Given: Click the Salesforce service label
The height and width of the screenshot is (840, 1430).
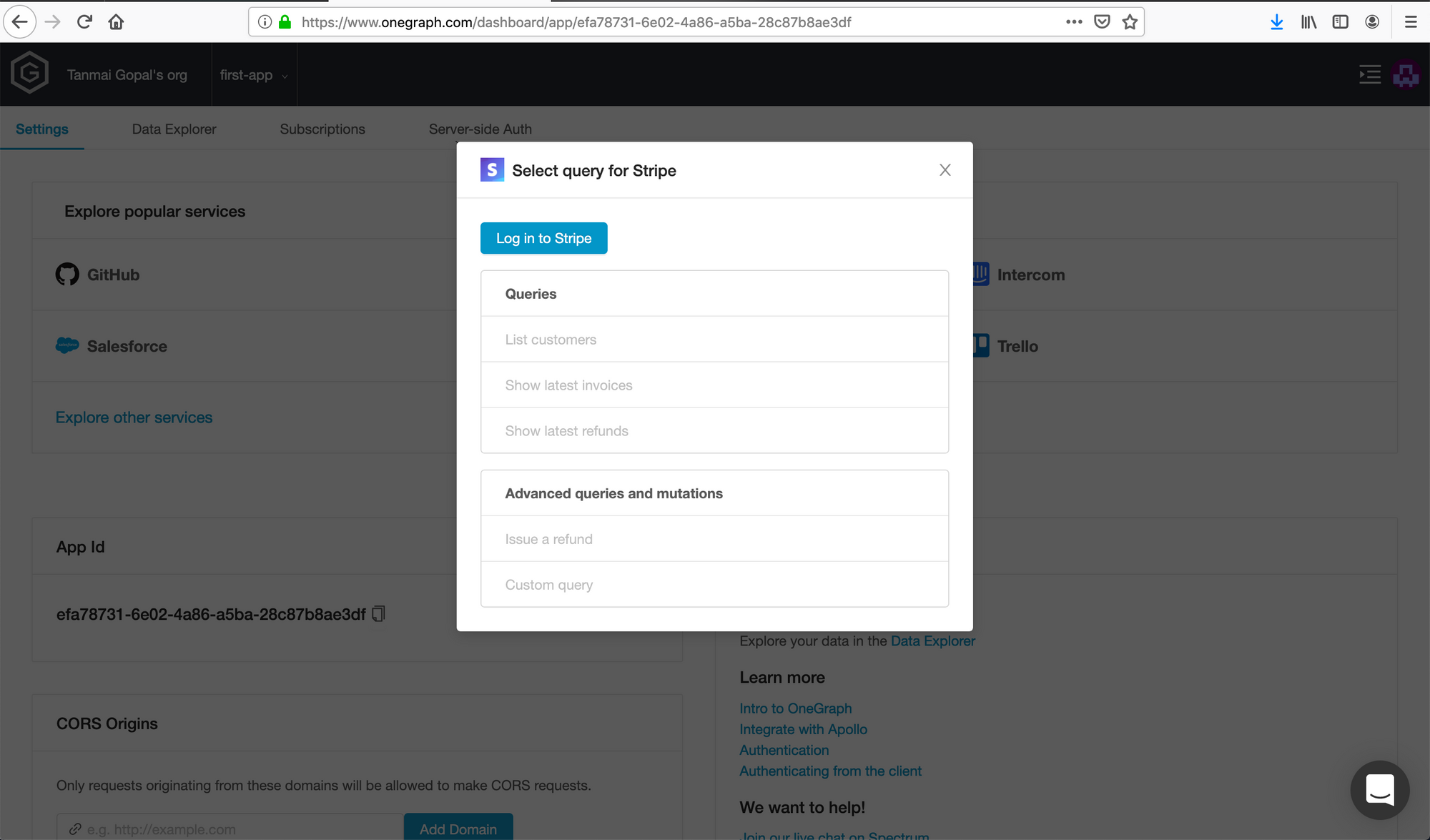Looking at the screenshot, I should pyautogui.click(x=127, y=346).
